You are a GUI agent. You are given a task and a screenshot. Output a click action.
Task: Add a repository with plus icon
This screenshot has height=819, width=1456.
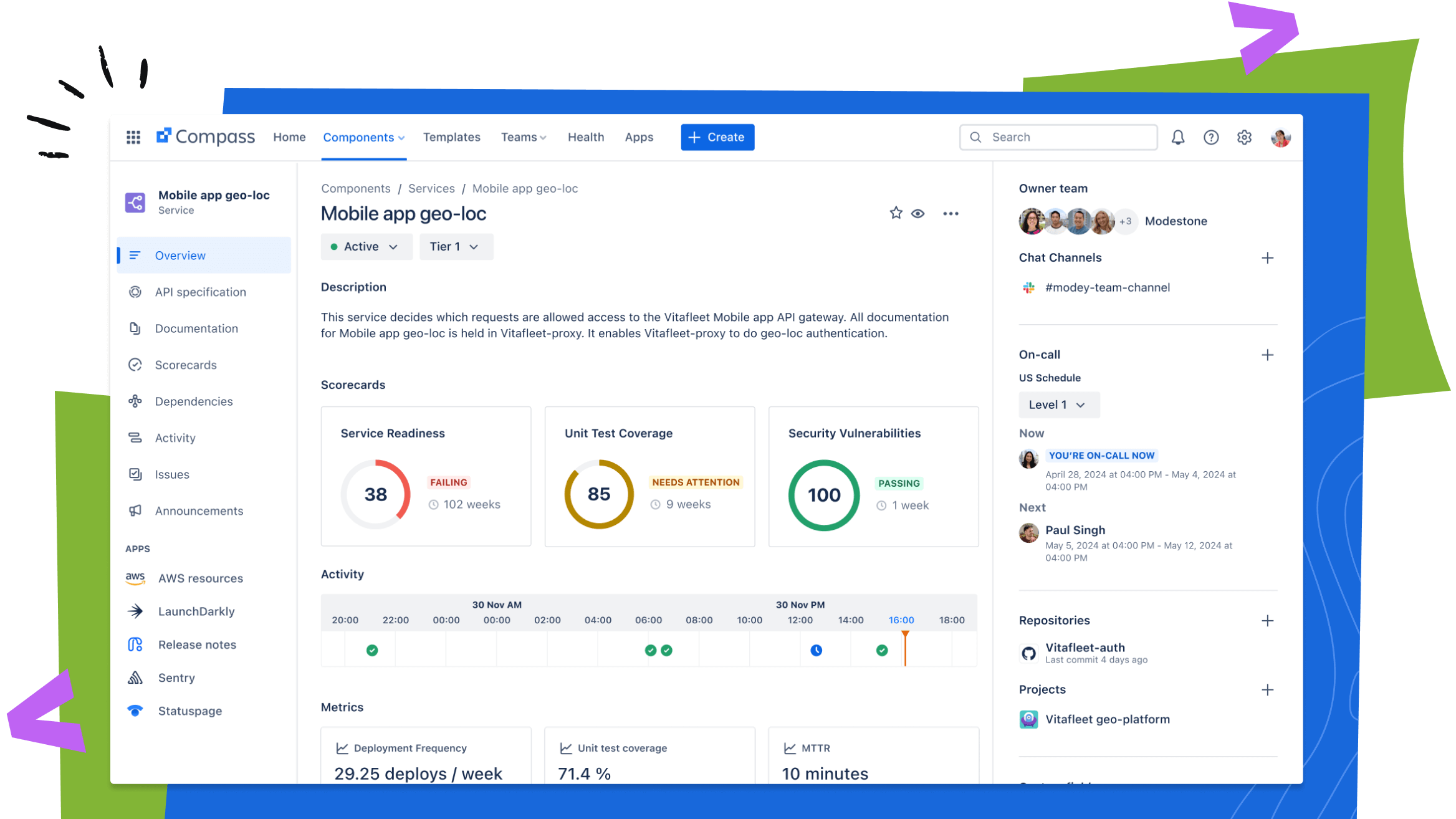pyautogui.click(x=1267, y=621)
